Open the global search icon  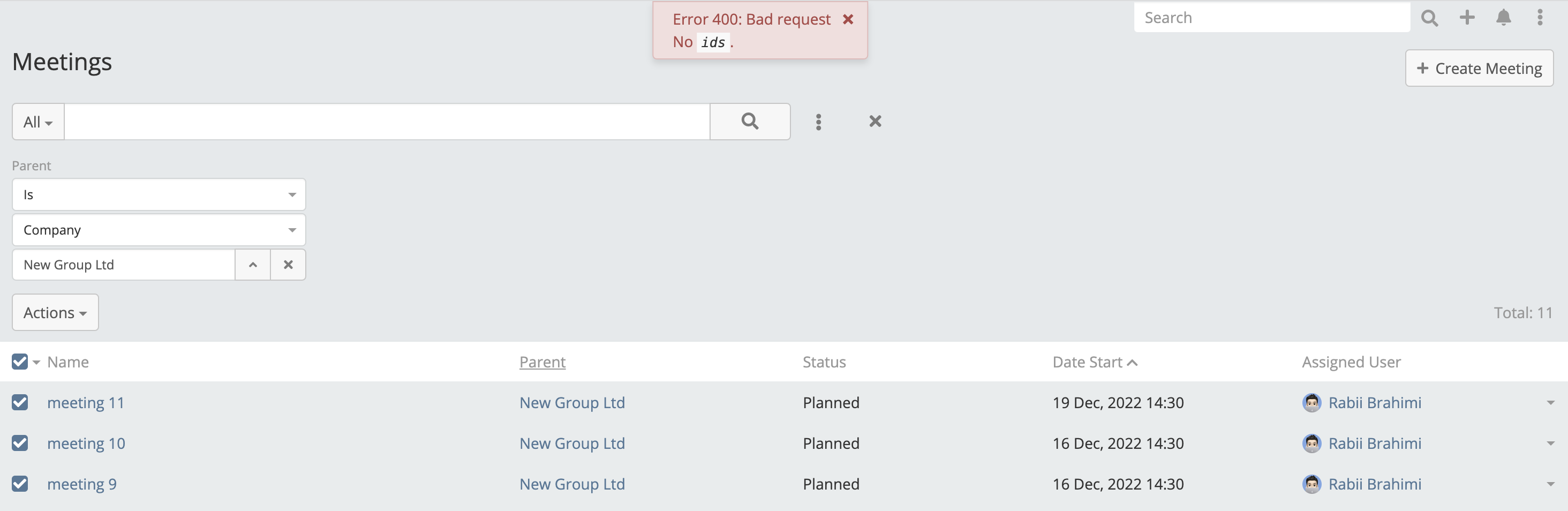[x=1429, y=17]
